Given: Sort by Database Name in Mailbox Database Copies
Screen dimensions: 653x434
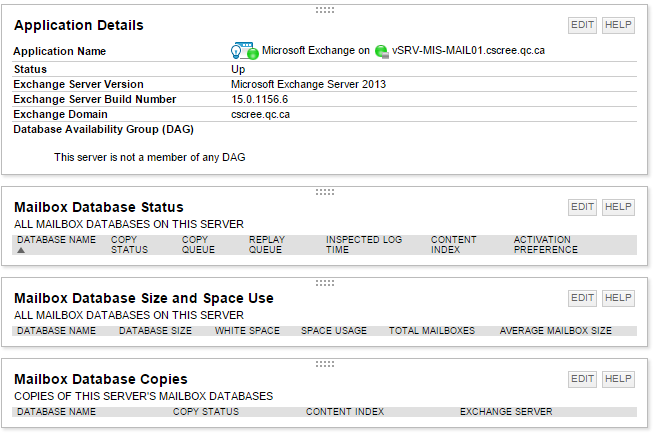Looking at the screenshot, I should tap(56, 412).
